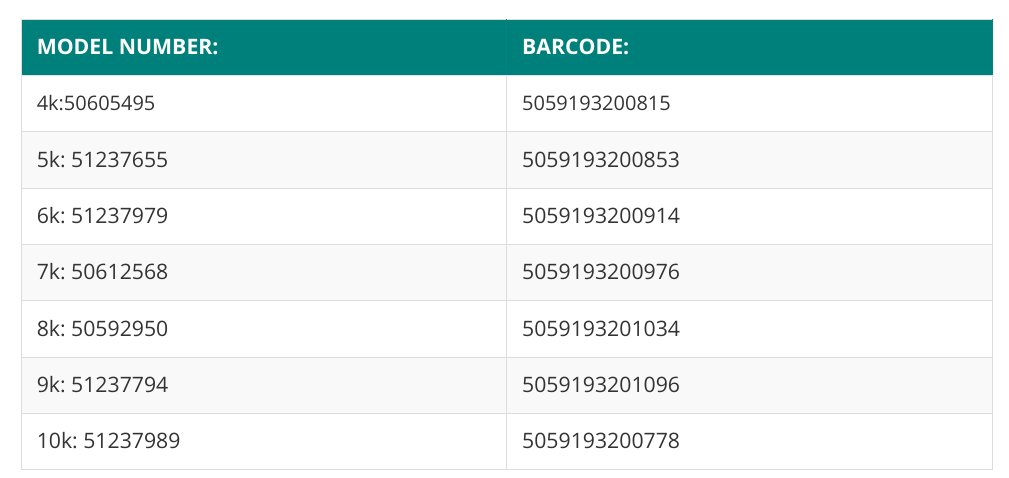
Task: Click barcode 5059193201034
Action: pos(600,329)
